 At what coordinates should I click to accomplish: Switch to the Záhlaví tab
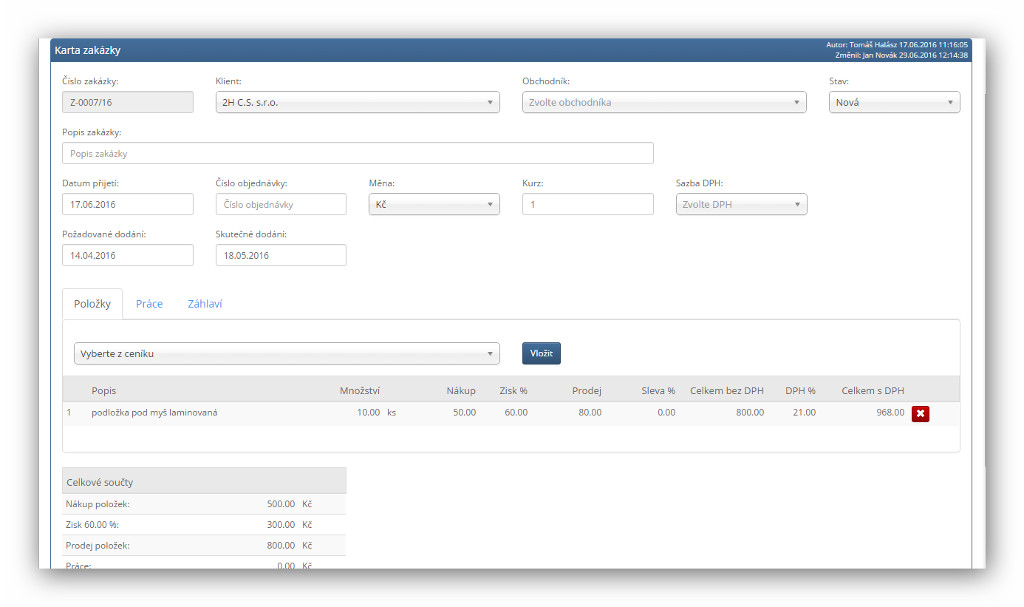click(x=205, y=304)
